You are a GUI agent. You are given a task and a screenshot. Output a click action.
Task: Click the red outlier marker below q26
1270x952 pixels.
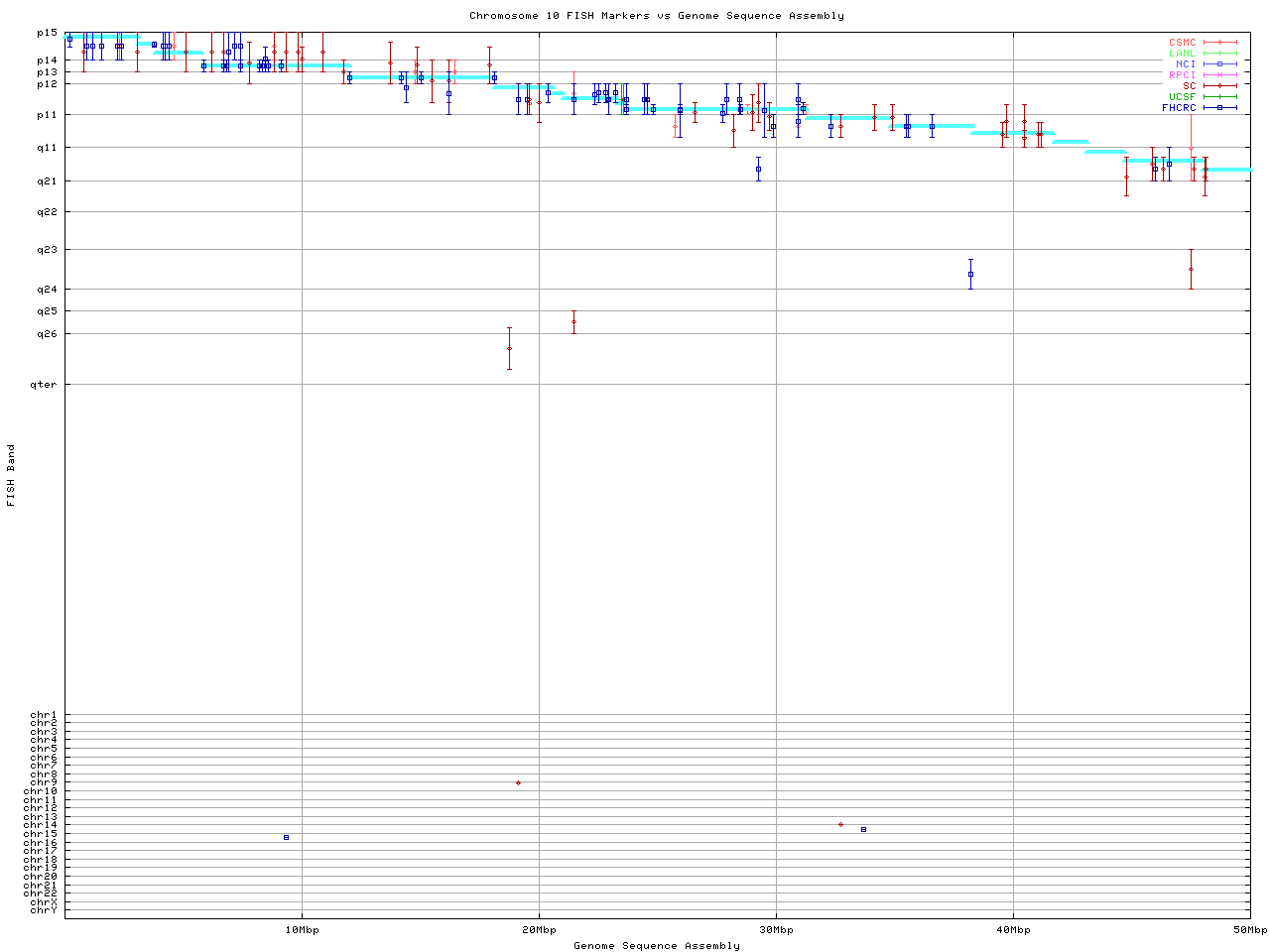(509, 349)
